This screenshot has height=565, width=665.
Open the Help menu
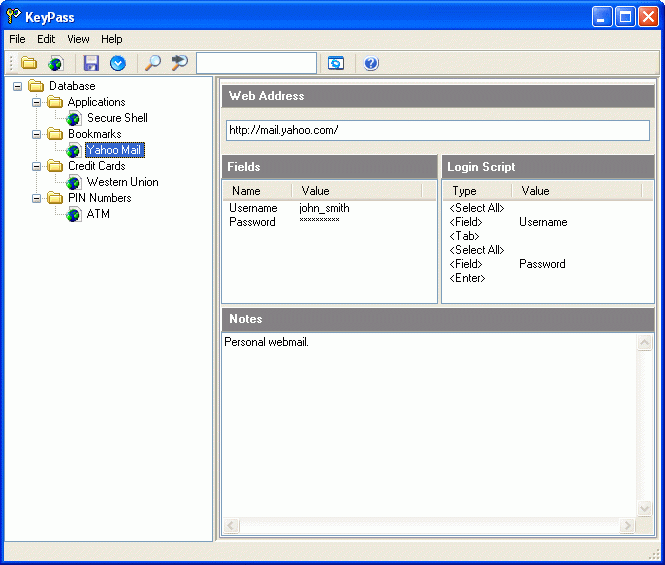(x=112, y=39)
